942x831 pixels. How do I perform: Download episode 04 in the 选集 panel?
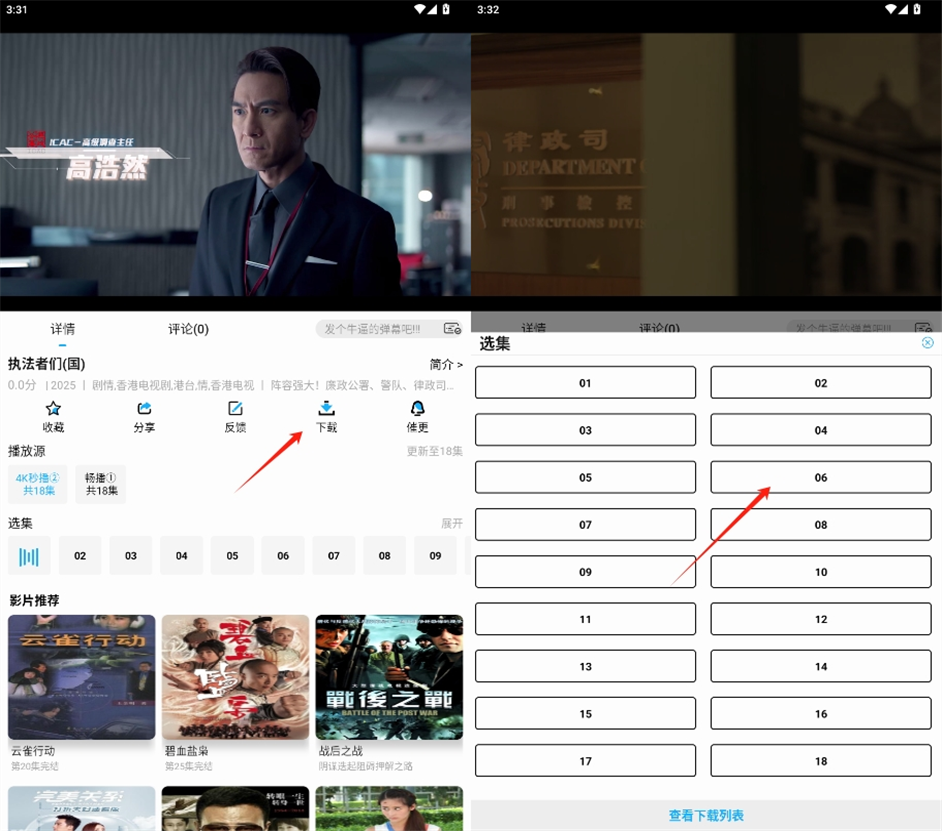[x=821, y=430]
